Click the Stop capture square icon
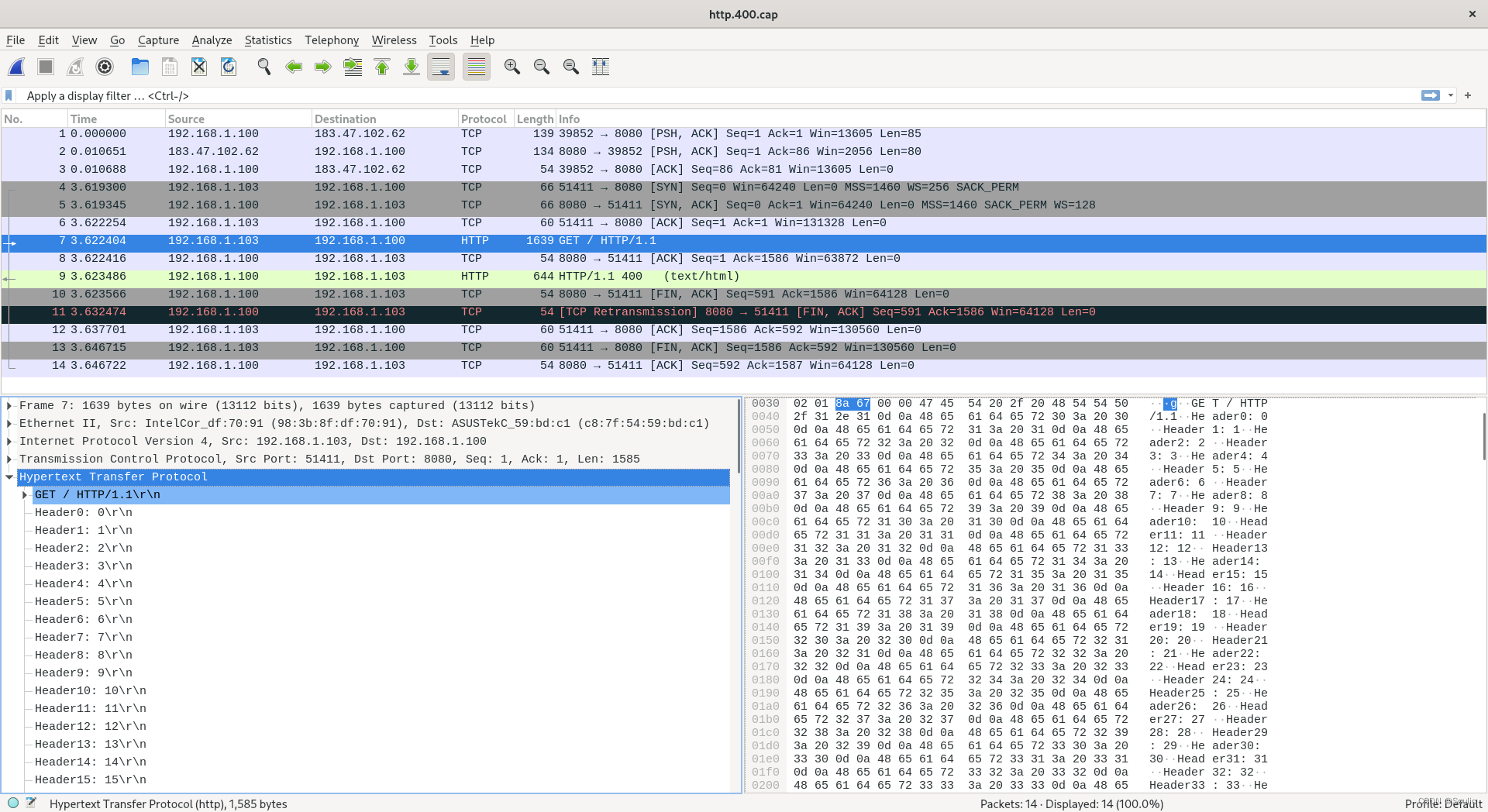 46,67
